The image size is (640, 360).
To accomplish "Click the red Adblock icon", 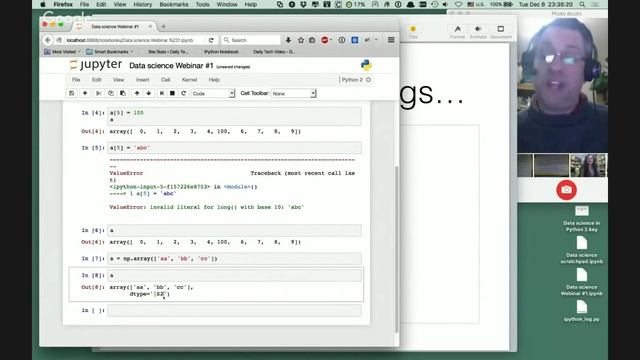I will (x=325, y=40).
